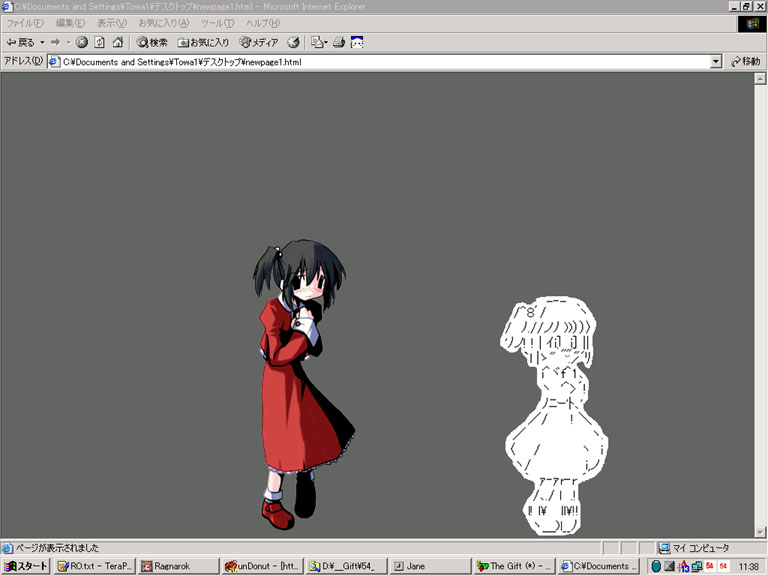This screenshot has width=768, height=576.
Task: Open the Back button history dropdown arrow
Action: pyautogui.click(x=42, y=43)
